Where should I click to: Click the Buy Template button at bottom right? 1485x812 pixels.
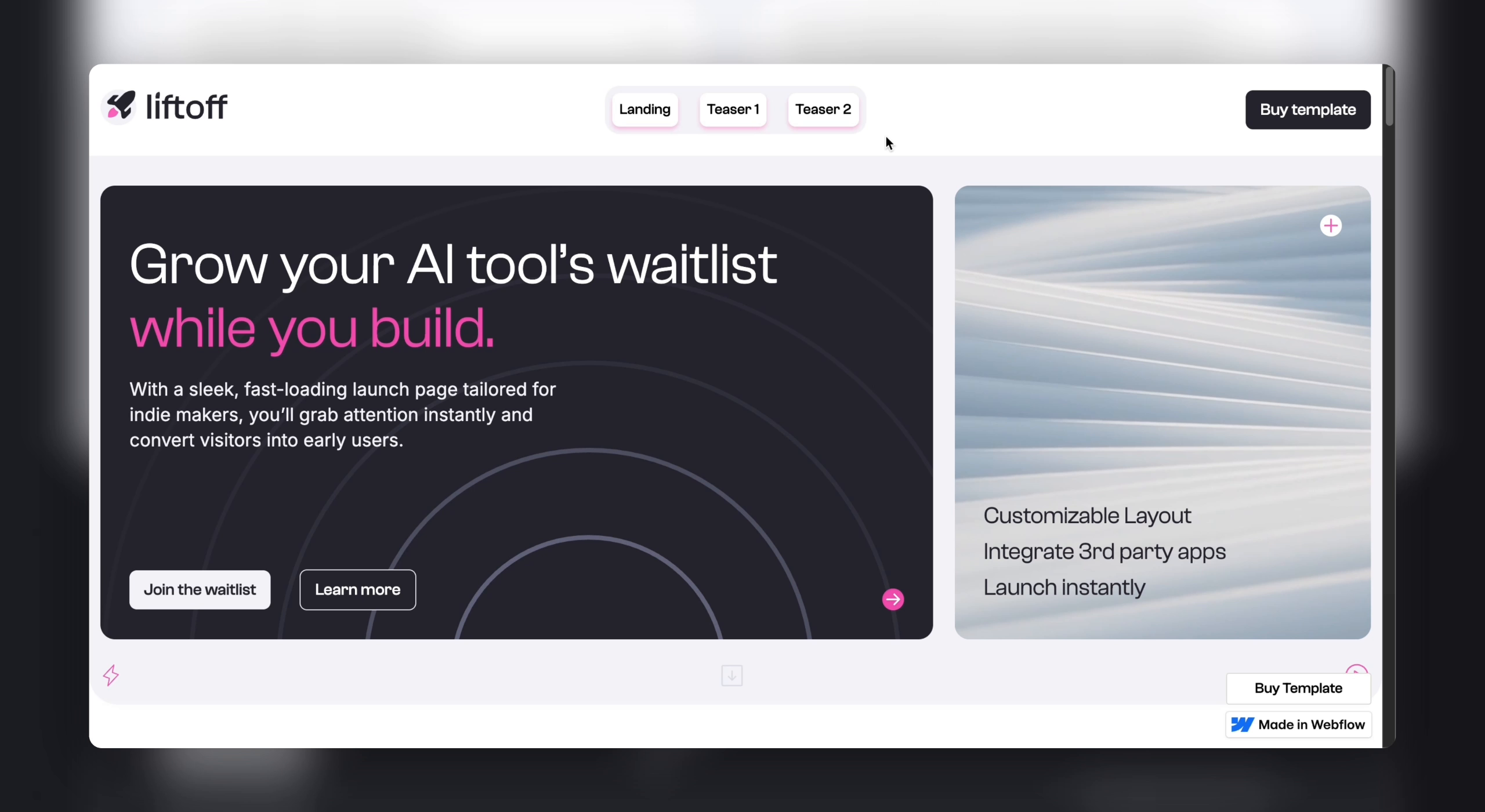click(x=1298, y=688)
